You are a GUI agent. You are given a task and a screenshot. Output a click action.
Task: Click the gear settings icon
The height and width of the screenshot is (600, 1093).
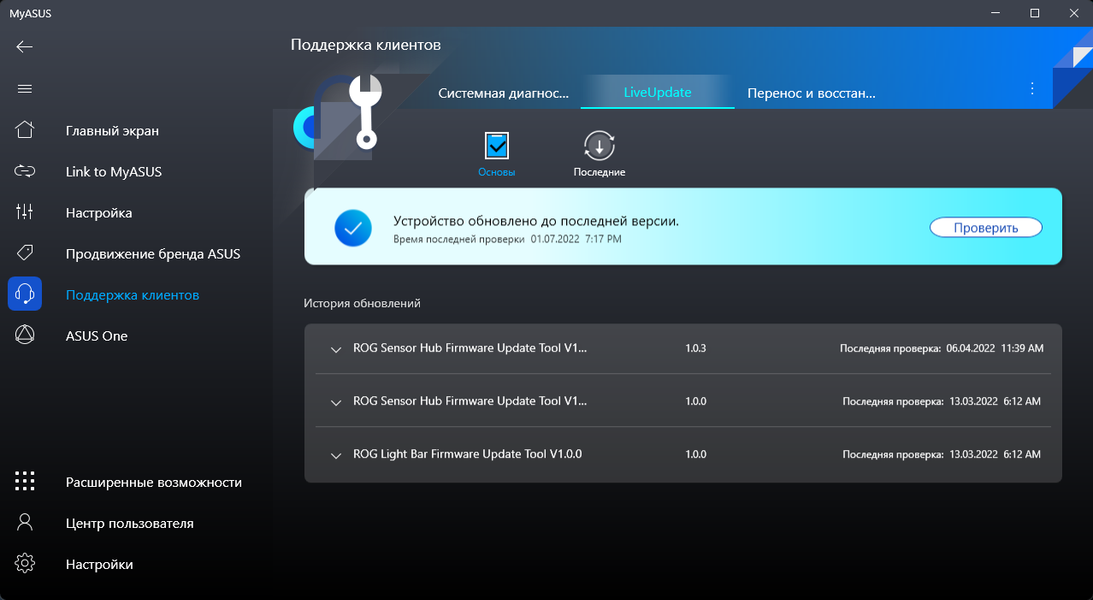click(24, 563)
